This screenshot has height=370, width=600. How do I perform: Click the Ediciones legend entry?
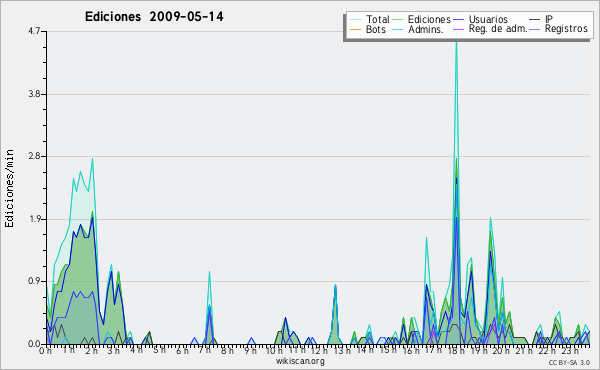point(422,19)
